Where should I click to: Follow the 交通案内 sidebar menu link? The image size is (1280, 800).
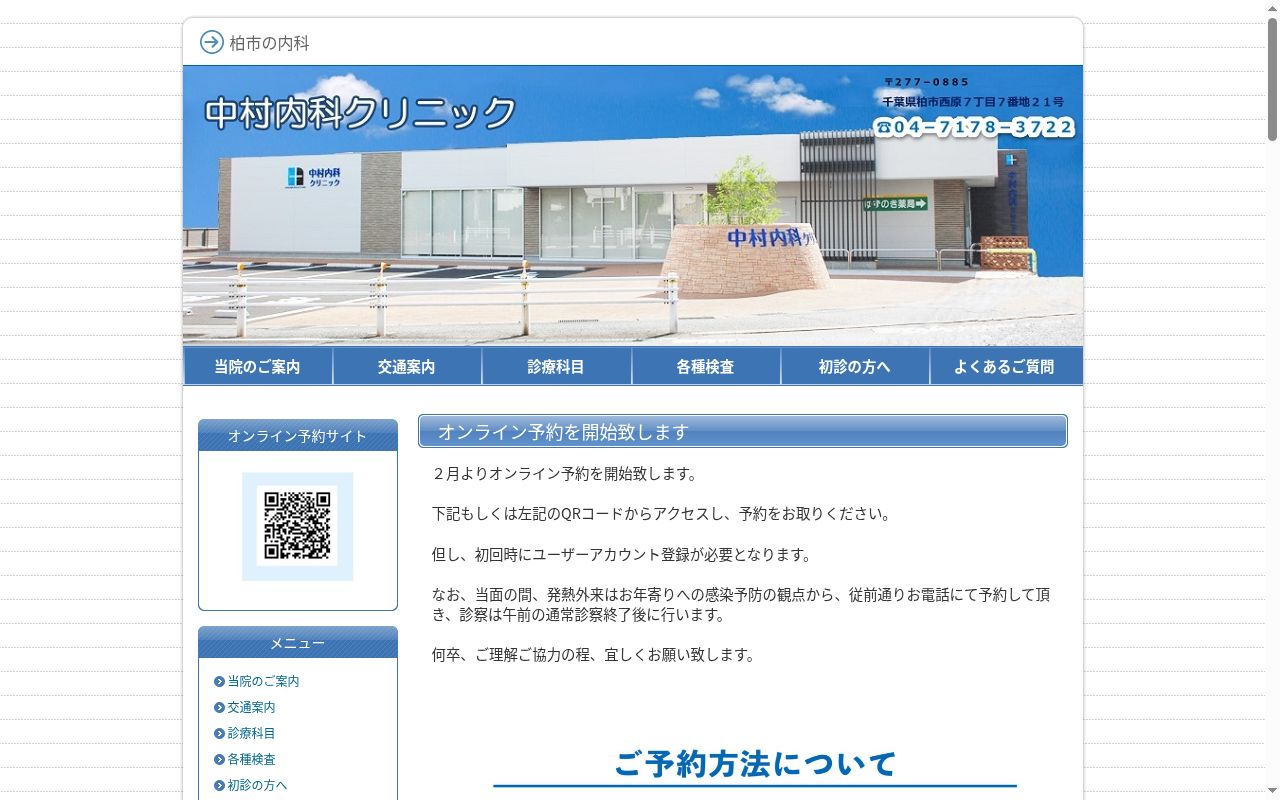coord(252,707)
